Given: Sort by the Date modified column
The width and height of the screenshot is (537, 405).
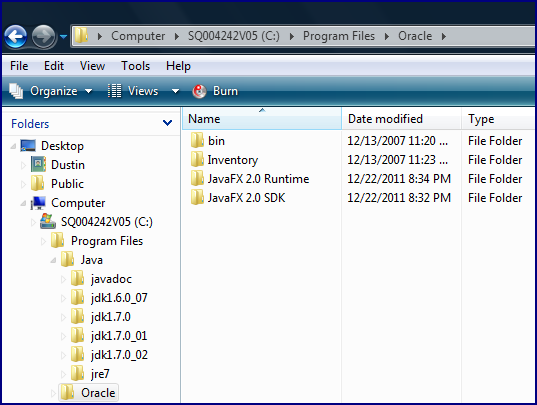Looking at the screenshot, I should point(402,119).
